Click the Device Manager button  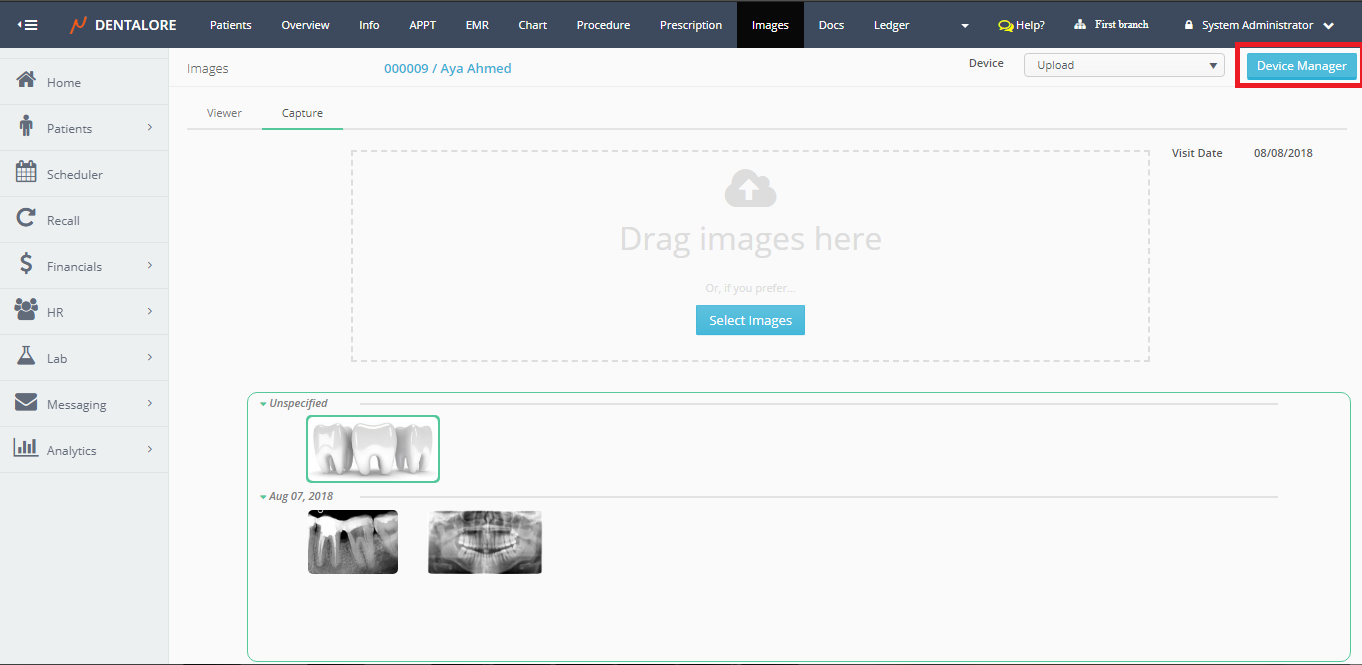click(x=1301, y=66)
